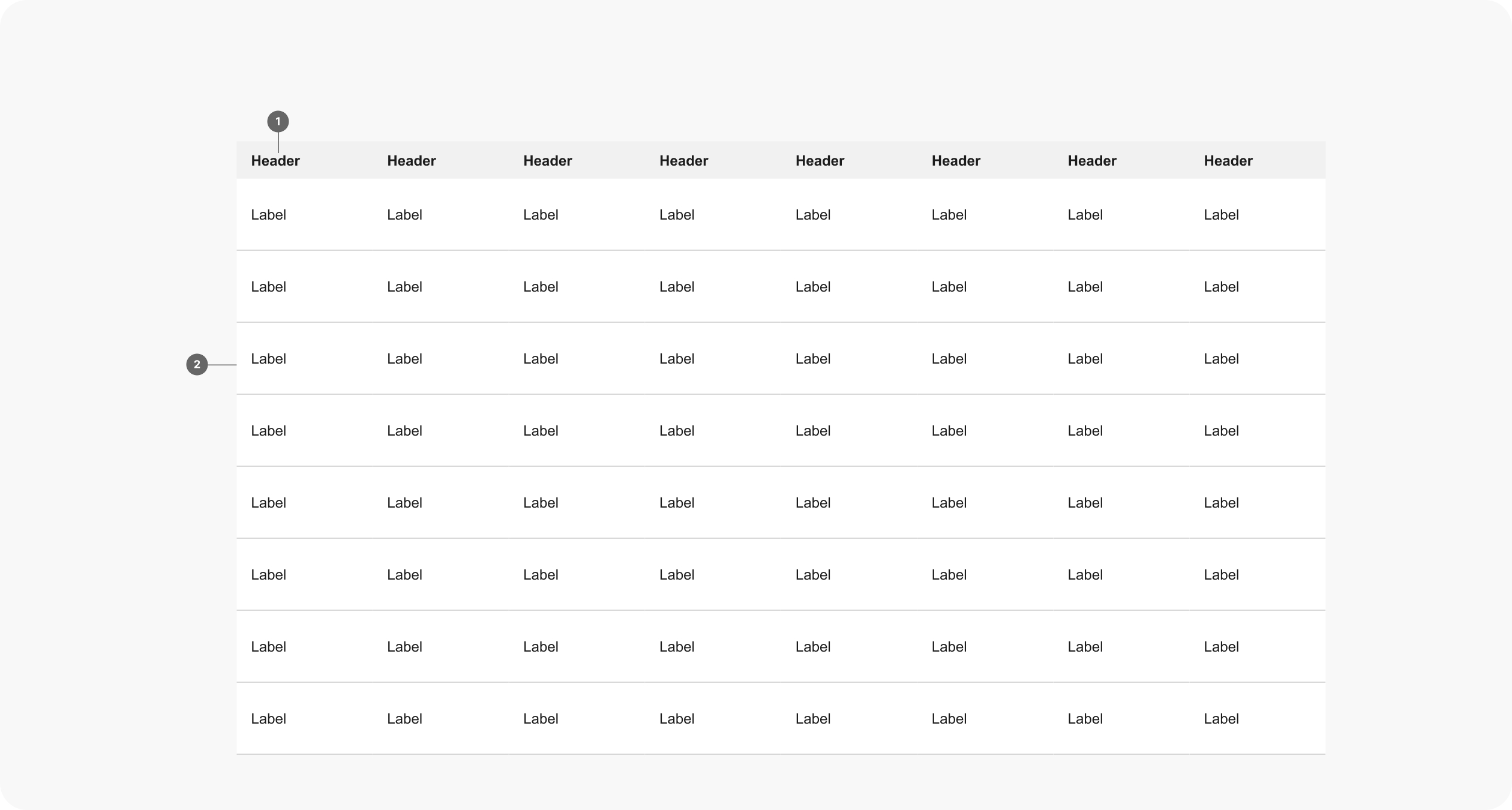Click the Label in first row, first column
Image resolution: width=1512 pixels, height=810 pixels.
268,215
